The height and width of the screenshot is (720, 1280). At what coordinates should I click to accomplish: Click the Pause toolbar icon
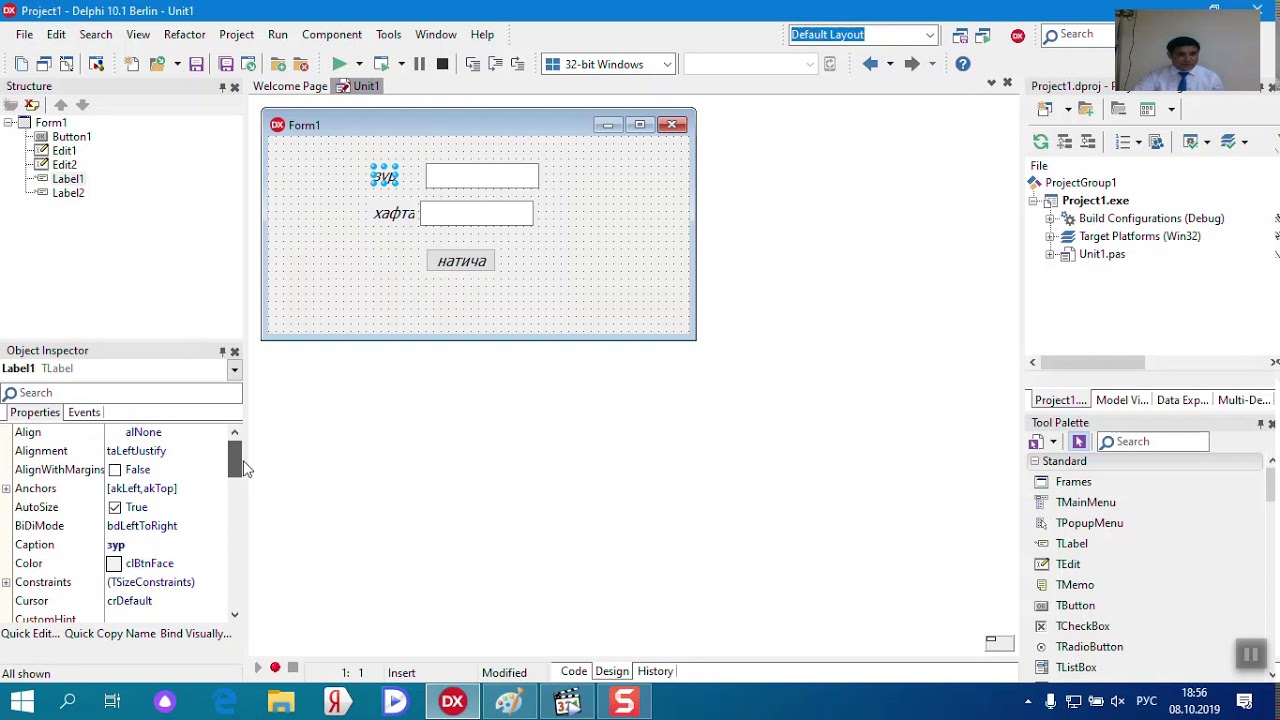419,64
